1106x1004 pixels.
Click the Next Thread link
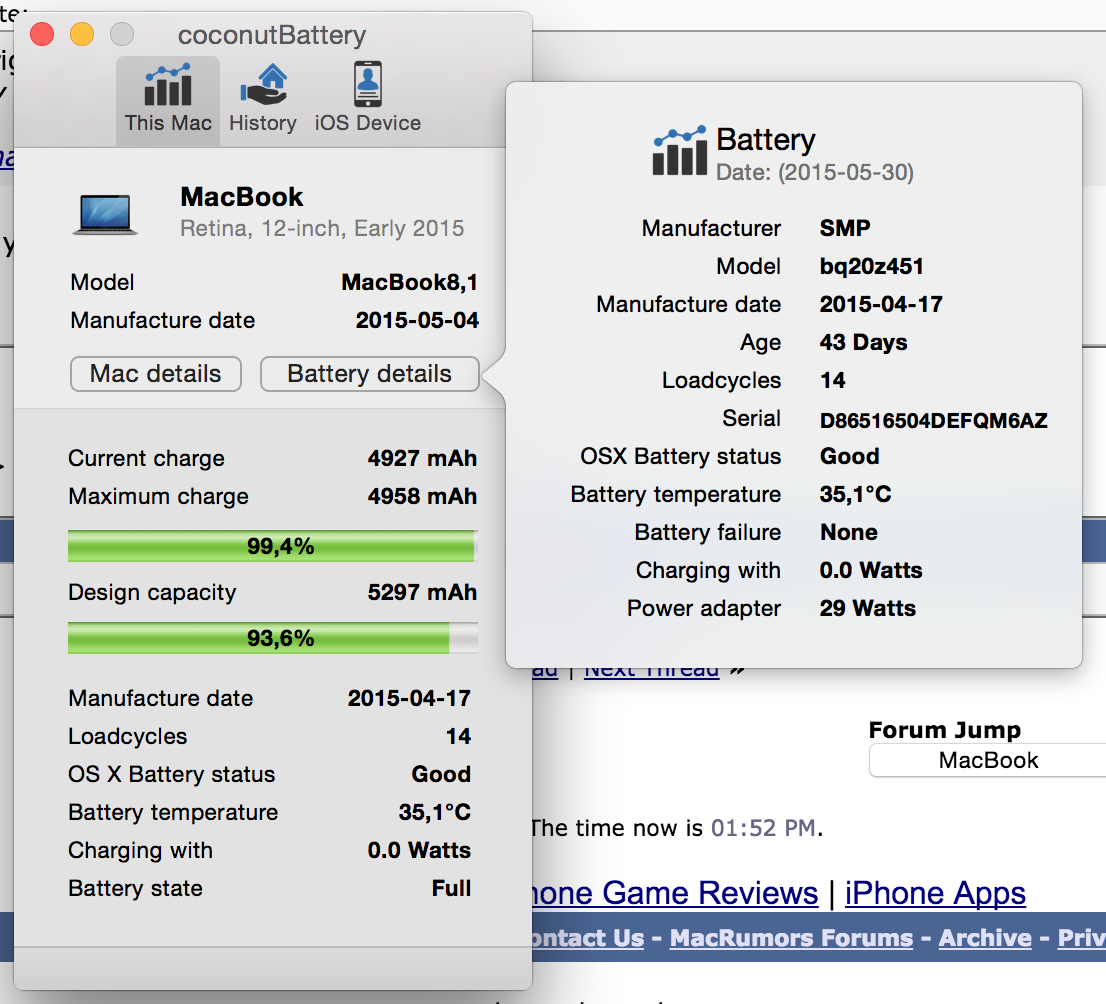click(x=652, y=670)
